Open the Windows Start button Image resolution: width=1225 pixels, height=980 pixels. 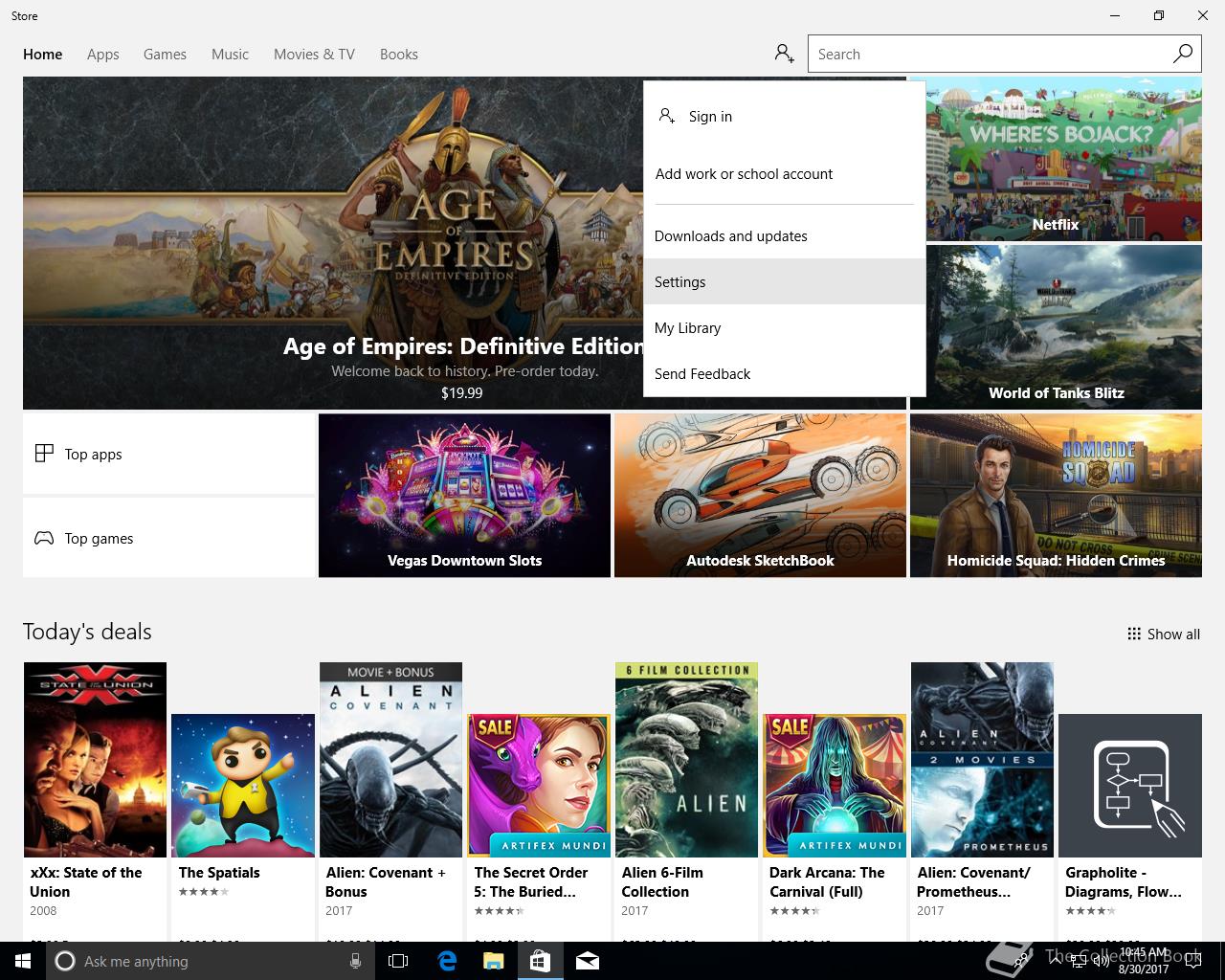pos(23,961)
